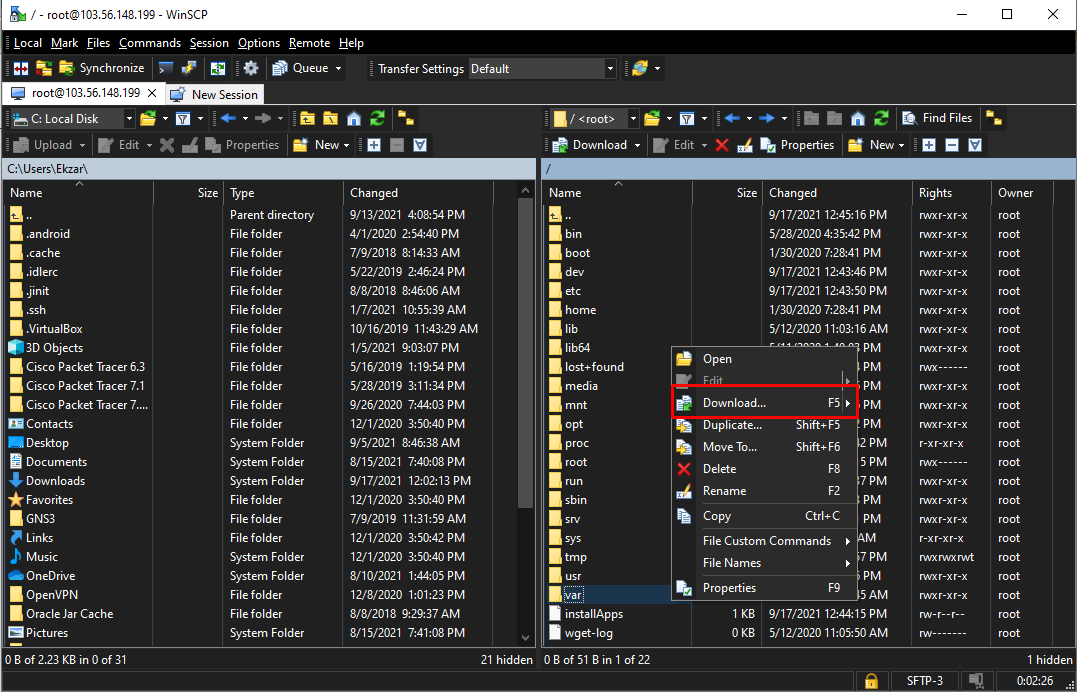
Task: Click the remote Properties toolbar button
Action: click(x=797, y=145)
